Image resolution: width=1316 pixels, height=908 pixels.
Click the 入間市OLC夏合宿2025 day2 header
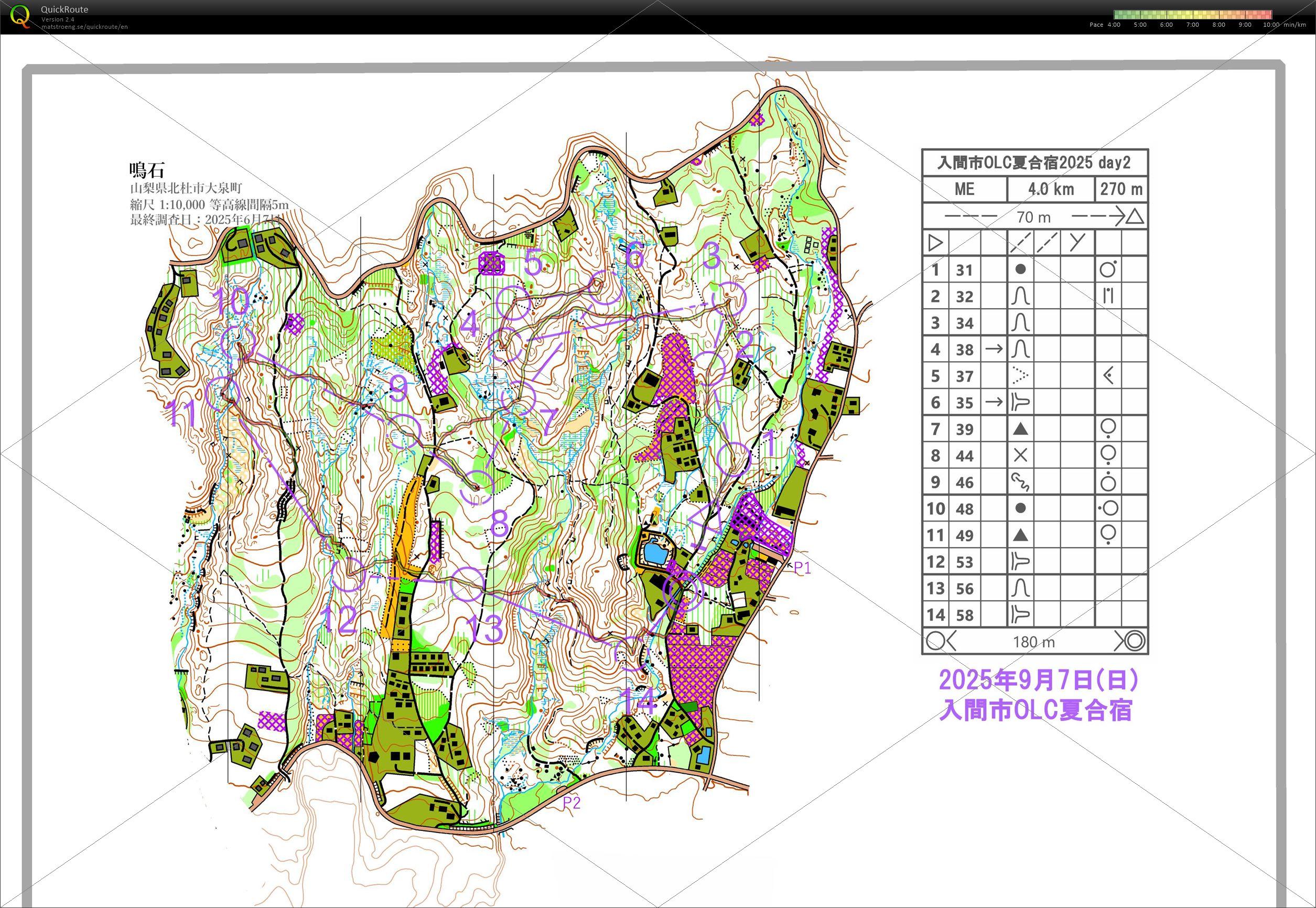pos(1034,163)
